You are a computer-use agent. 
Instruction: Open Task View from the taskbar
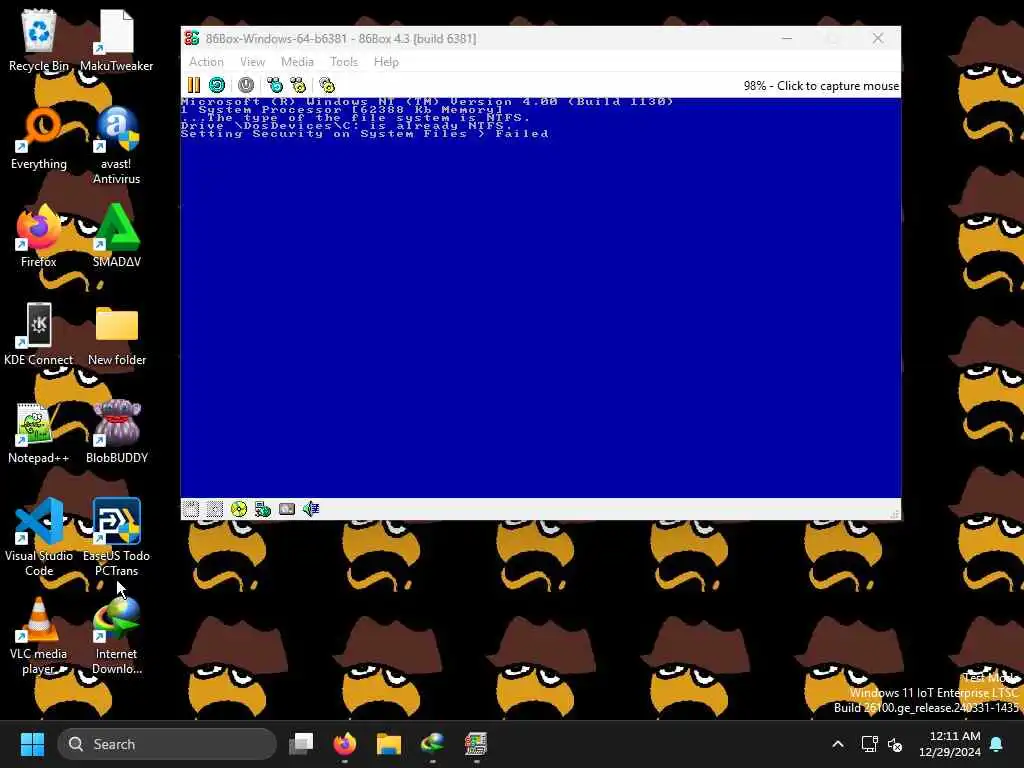(x=301, y=744)
